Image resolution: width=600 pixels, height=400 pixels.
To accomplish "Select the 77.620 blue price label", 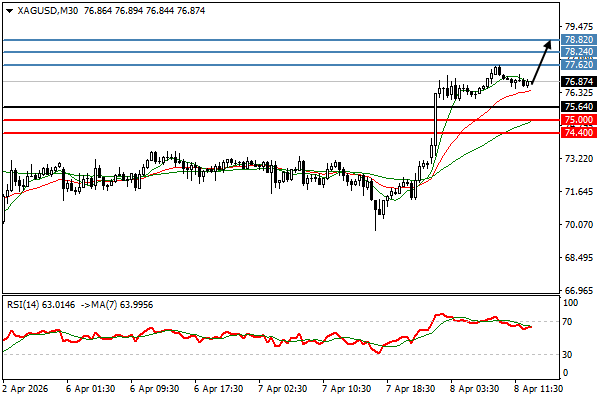I will [578, 65].
